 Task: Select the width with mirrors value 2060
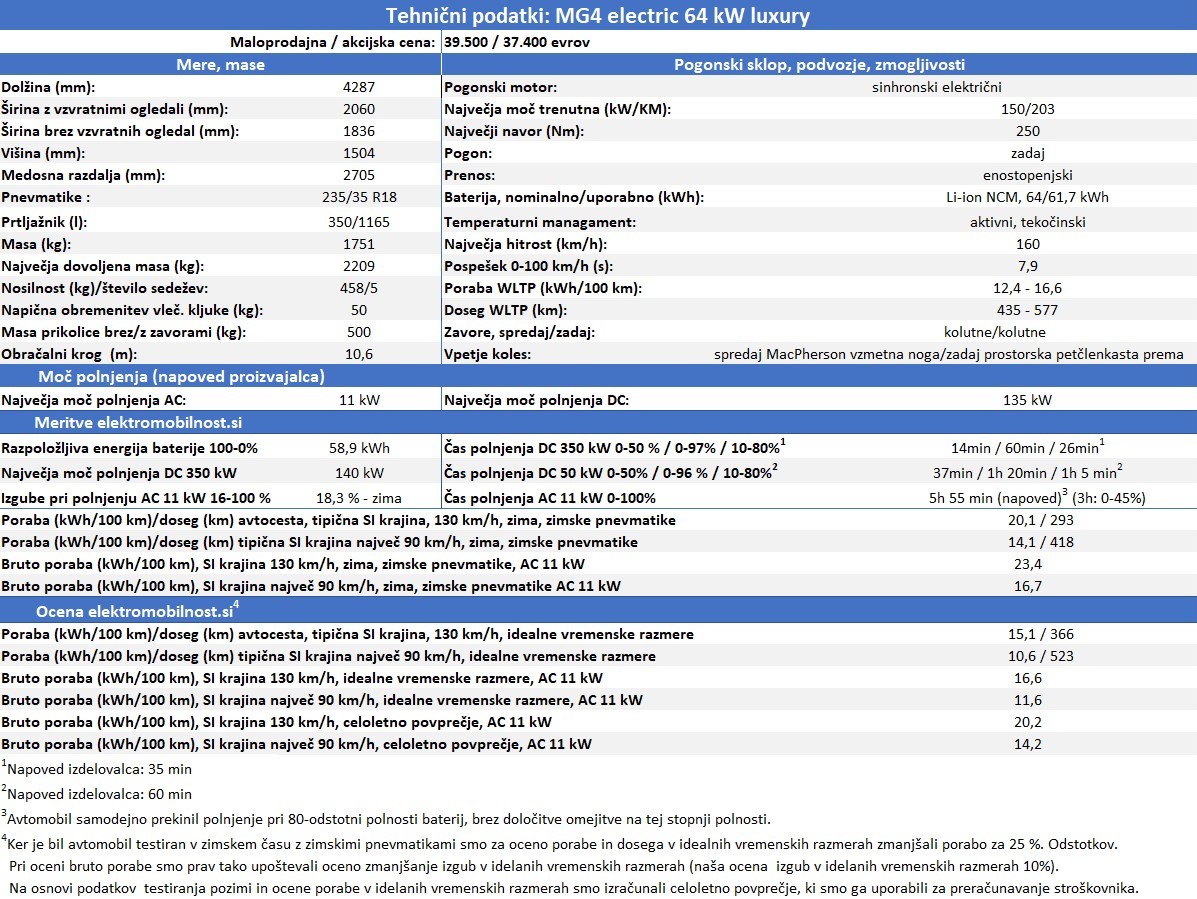click(x=359, y=109)
